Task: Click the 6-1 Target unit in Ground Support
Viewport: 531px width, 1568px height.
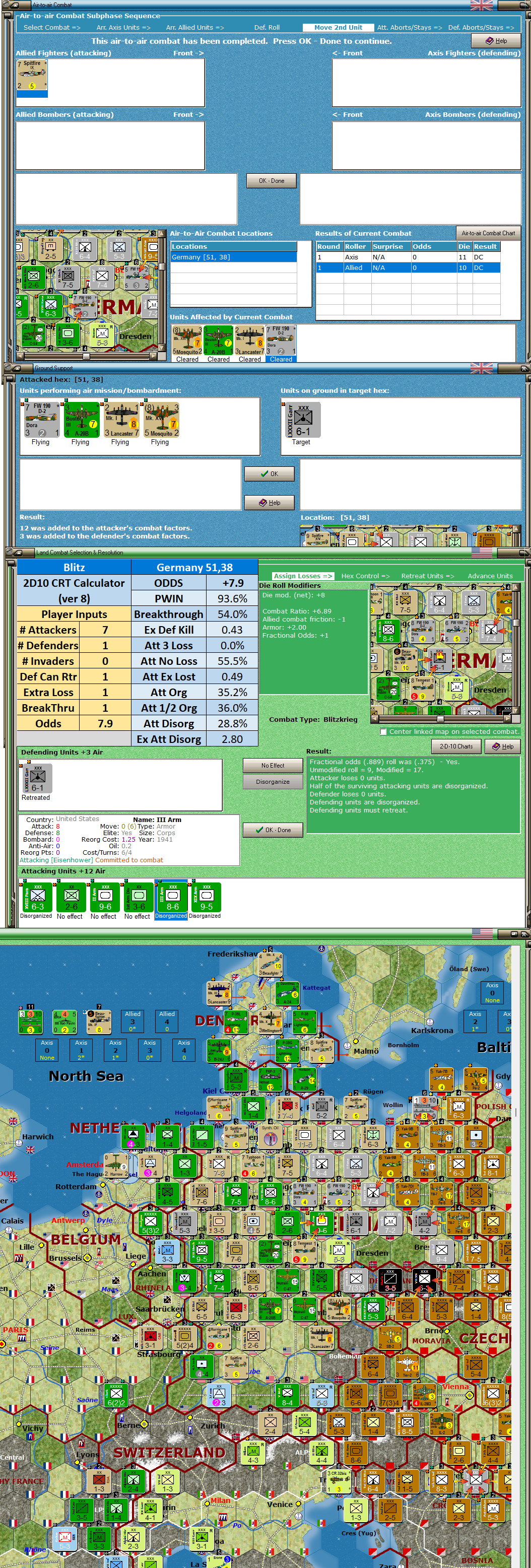Action: point(303,420)
